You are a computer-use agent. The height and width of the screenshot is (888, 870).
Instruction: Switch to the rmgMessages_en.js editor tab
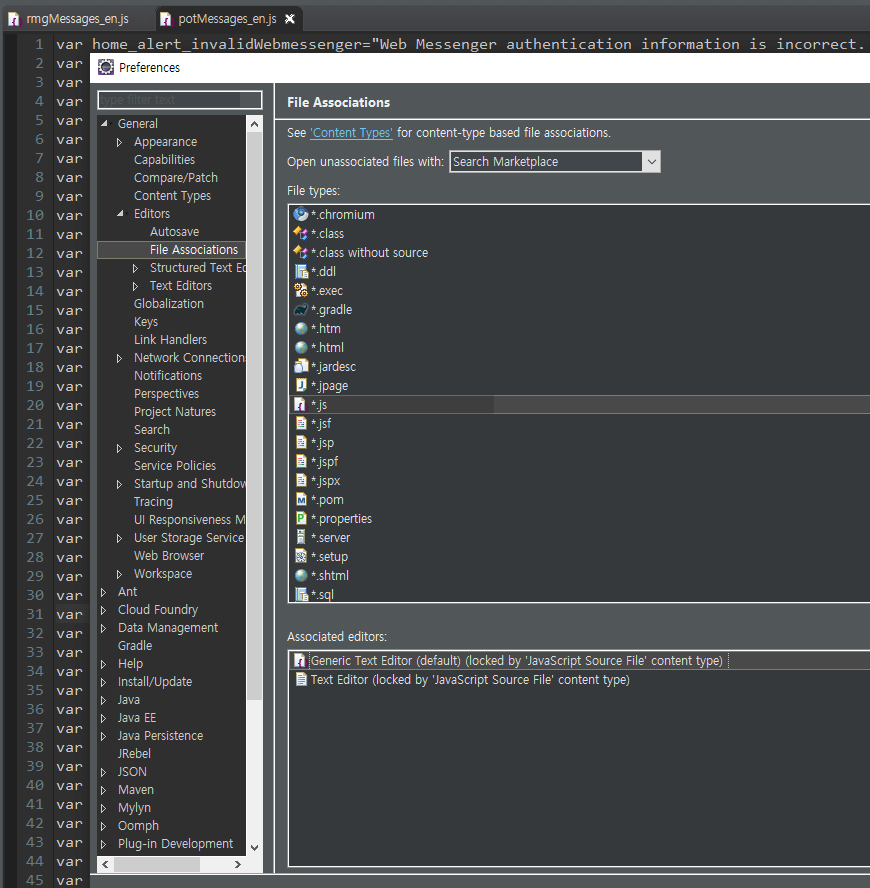[x=69, y=19]
